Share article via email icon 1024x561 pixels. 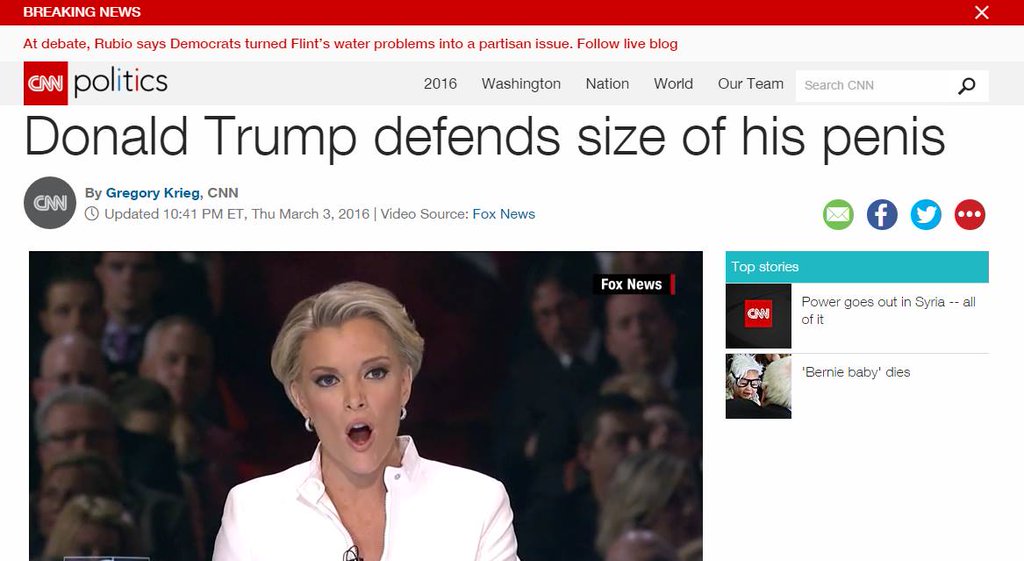pyautogui.click(x=838, y=214)
